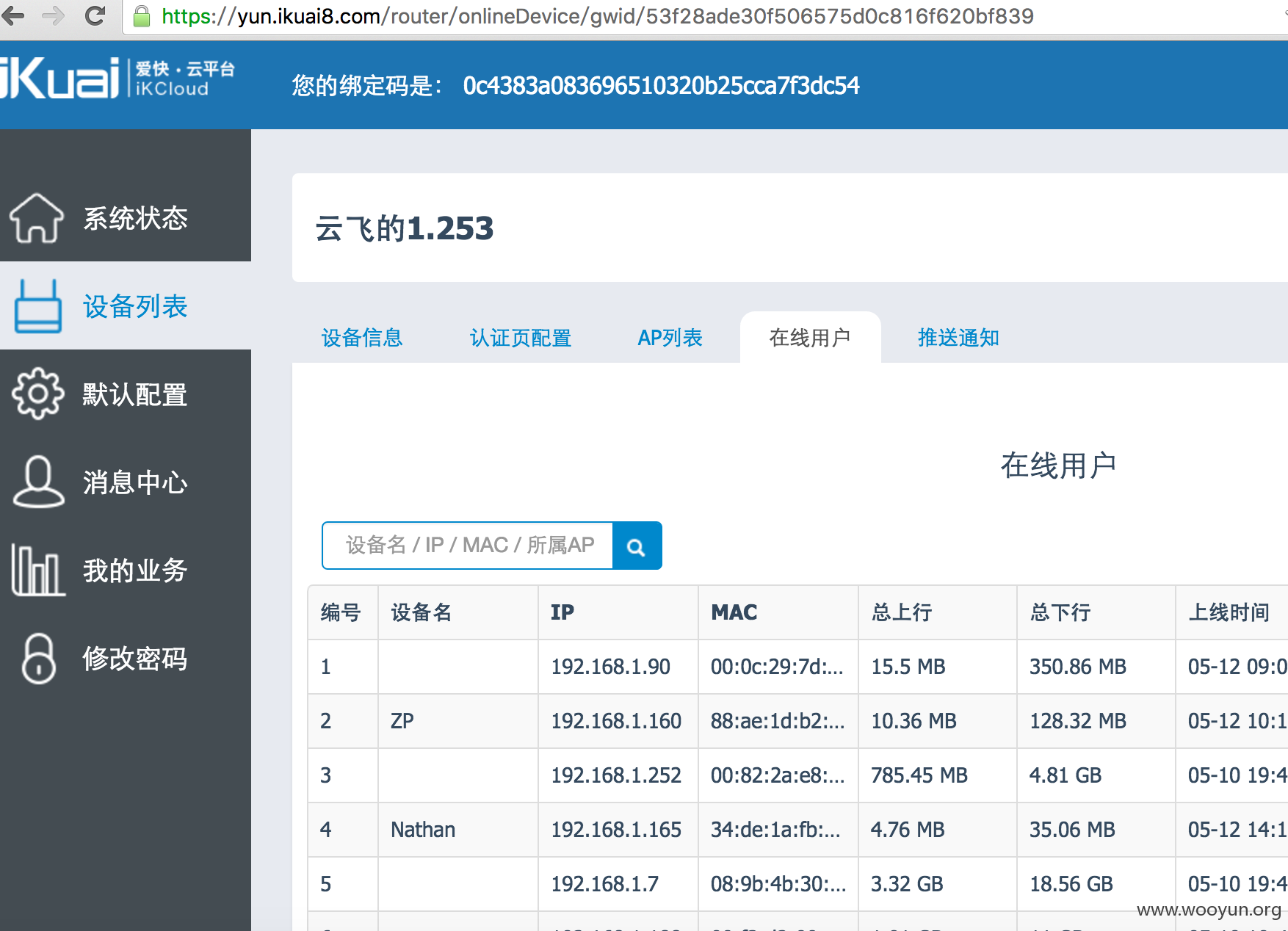Switch to the AP列表 tab

click(670, 338)
